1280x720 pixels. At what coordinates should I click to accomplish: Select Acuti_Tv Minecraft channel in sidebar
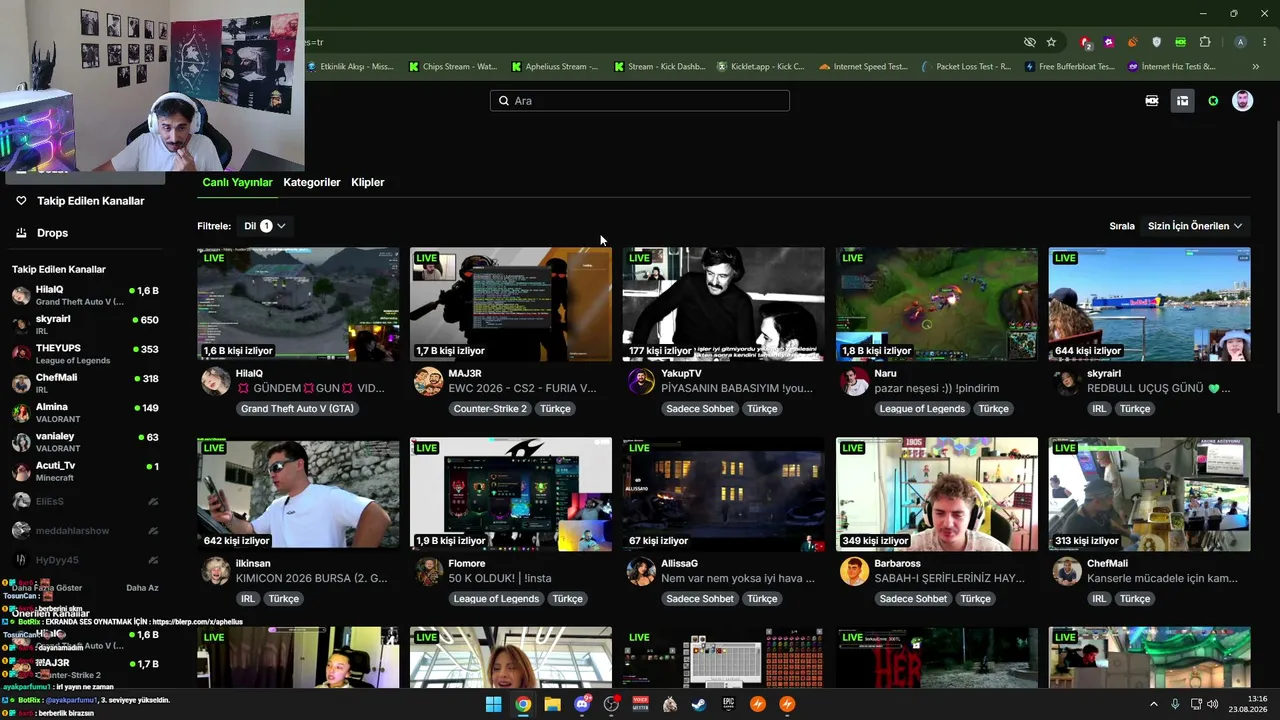(85, 471)
